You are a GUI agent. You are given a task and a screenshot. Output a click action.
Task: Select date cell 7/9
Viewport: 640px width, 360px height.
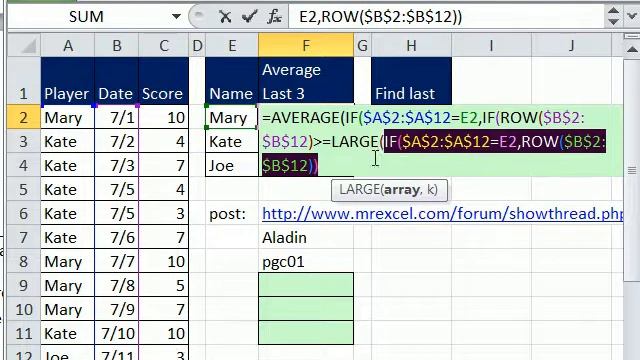click(117, 309)
